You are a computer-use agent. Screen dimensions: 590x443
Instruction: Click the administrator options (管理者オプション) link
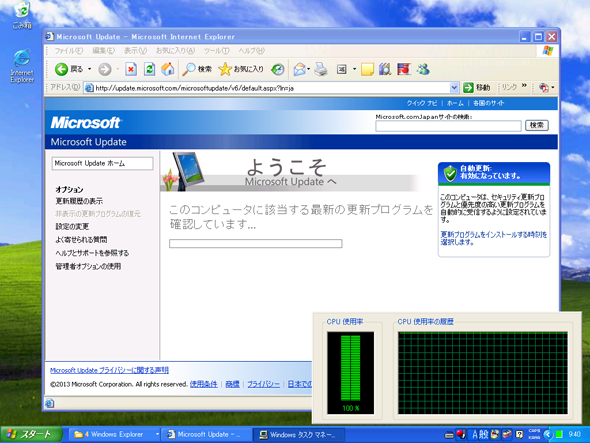[x=88, y=266]
